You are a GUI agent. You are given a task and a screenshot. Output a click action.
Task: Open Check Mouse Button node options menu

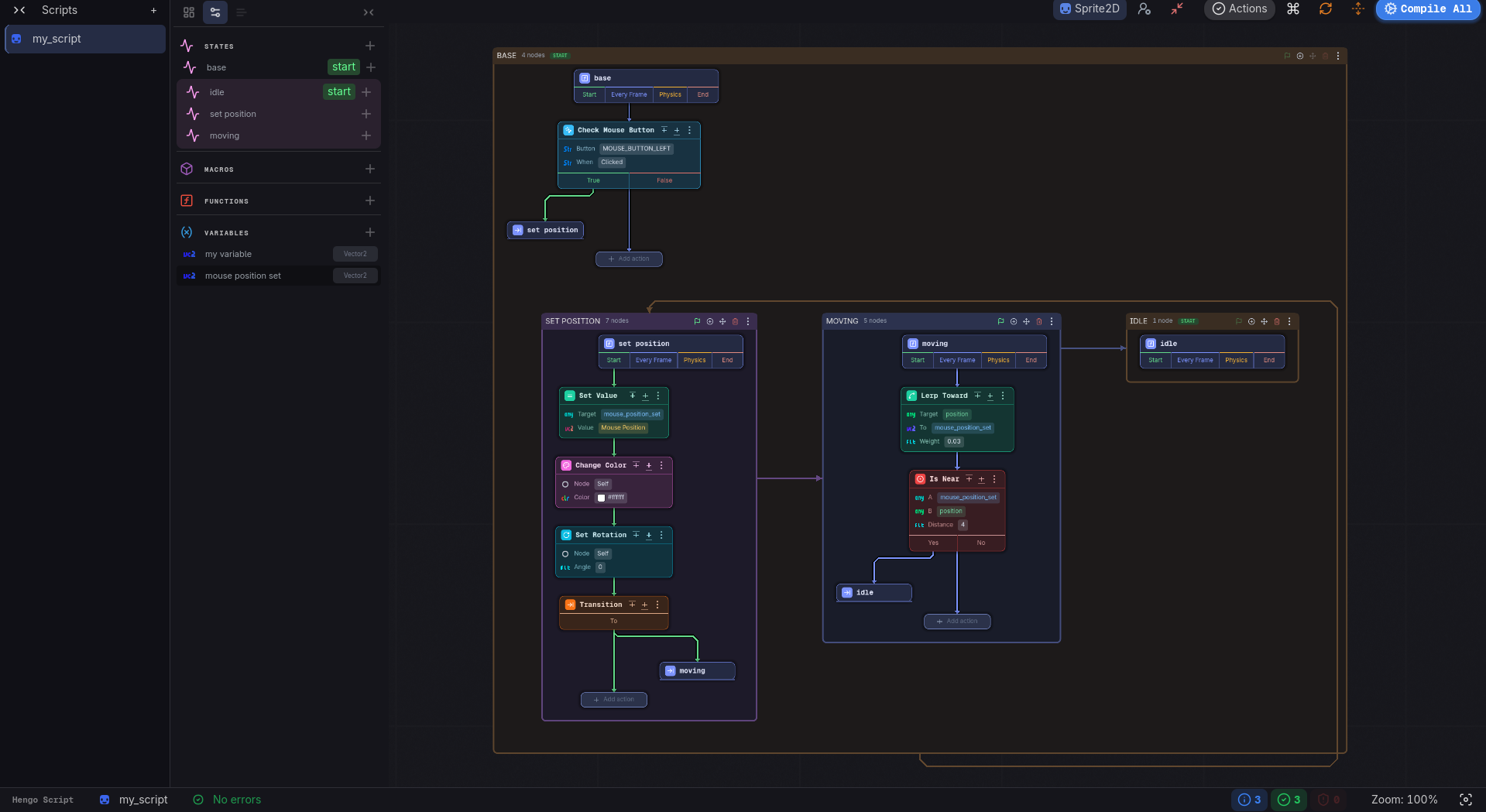689,131
